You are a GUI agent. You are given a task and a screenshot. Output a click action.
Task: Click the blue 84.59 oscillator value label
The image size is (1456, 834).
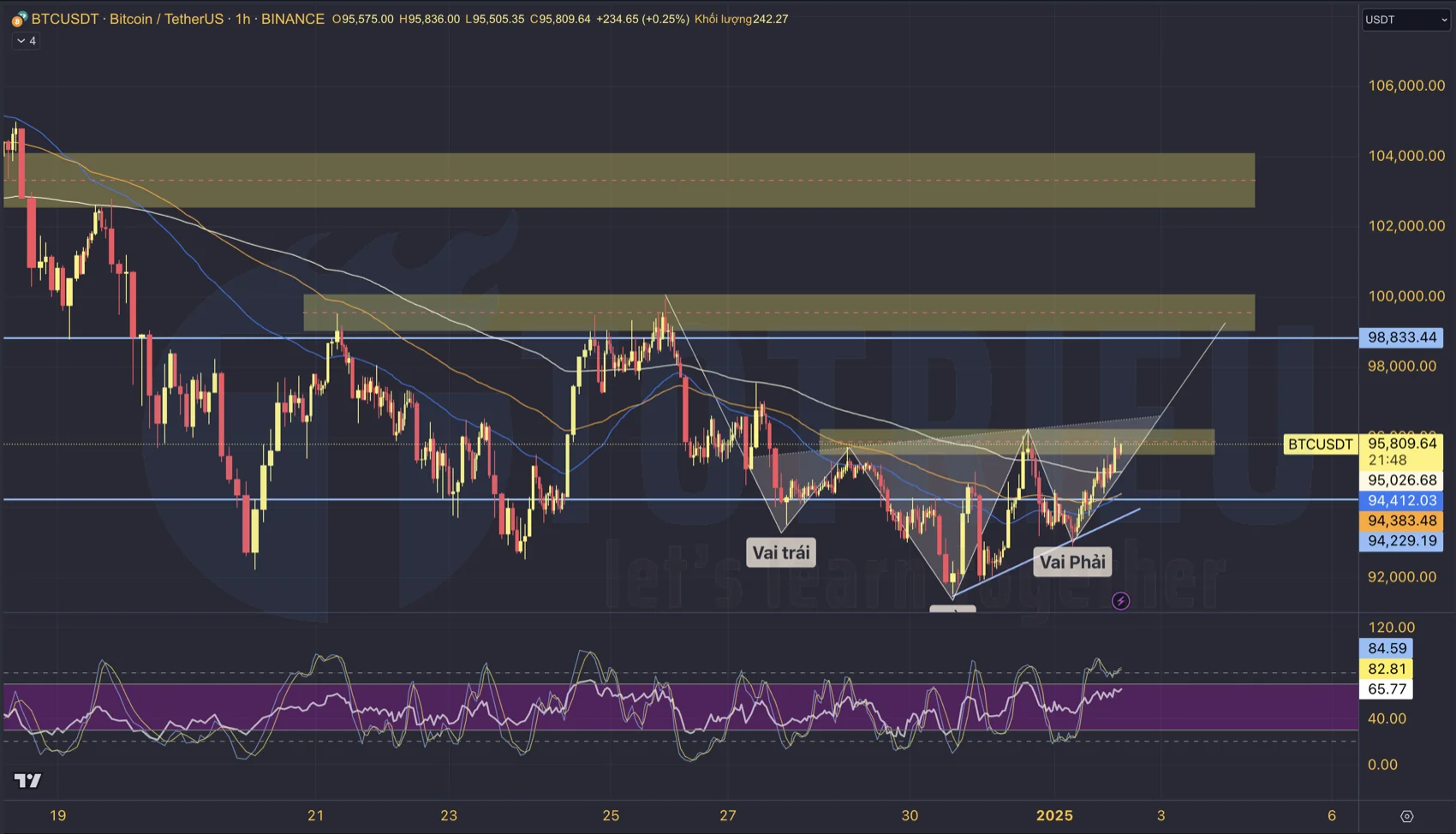(x=1387, y=648)
